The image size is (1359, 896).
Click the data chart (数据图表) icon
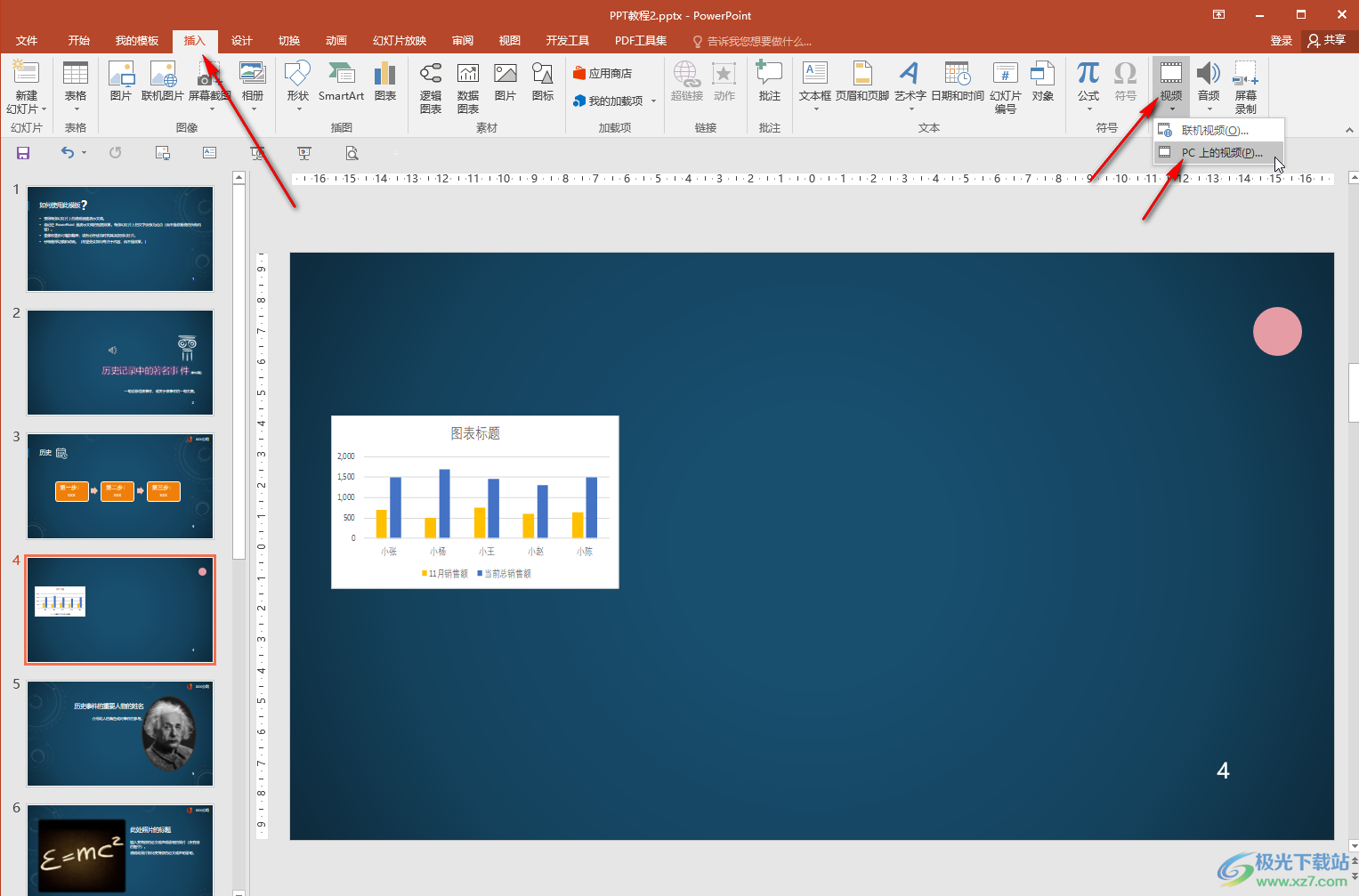(x=468, y=87)
